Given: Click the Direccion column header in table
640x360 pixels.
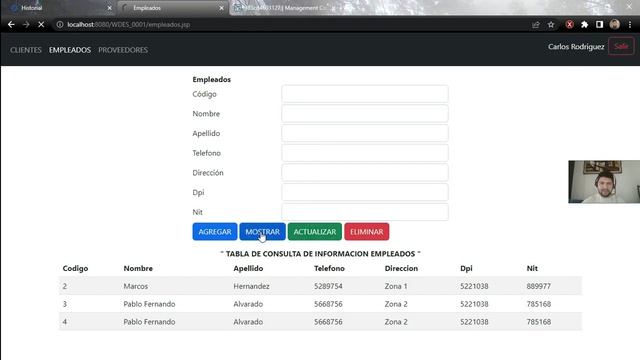Looking at the screenshot, I should tap(401, 268).
